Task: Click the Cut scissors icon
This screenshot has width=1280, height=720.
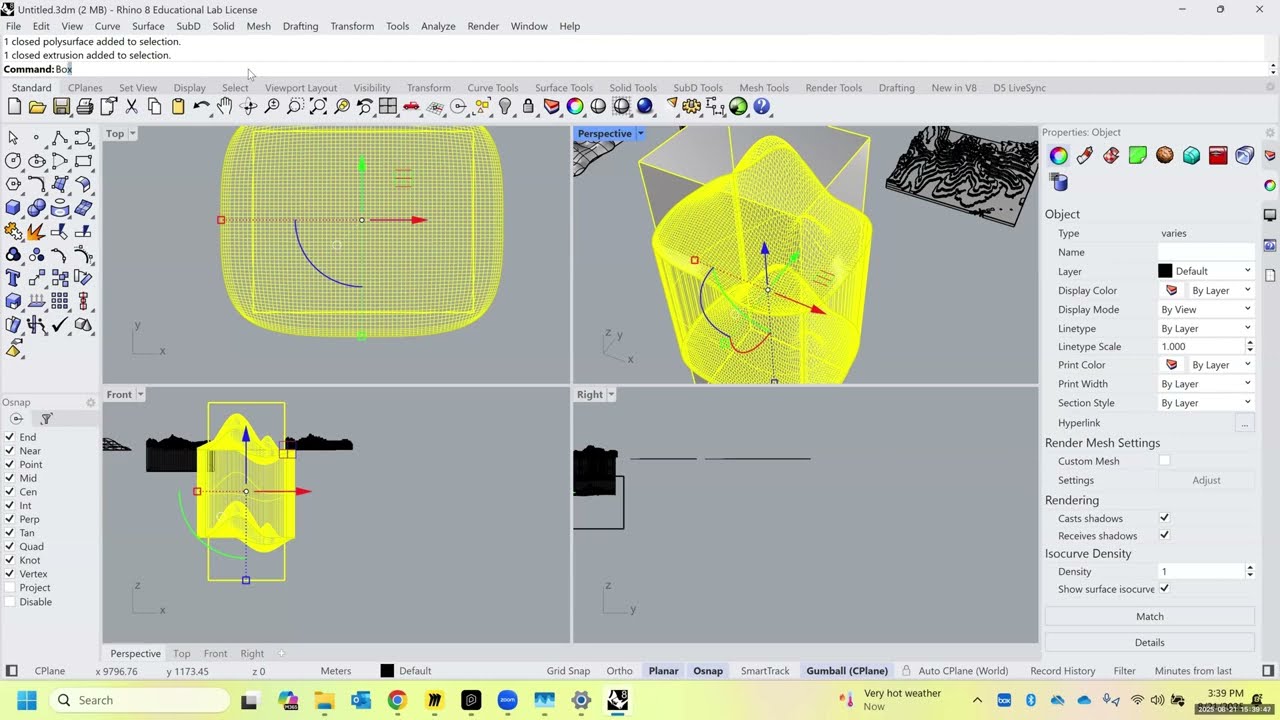Action: coord(132,106)
